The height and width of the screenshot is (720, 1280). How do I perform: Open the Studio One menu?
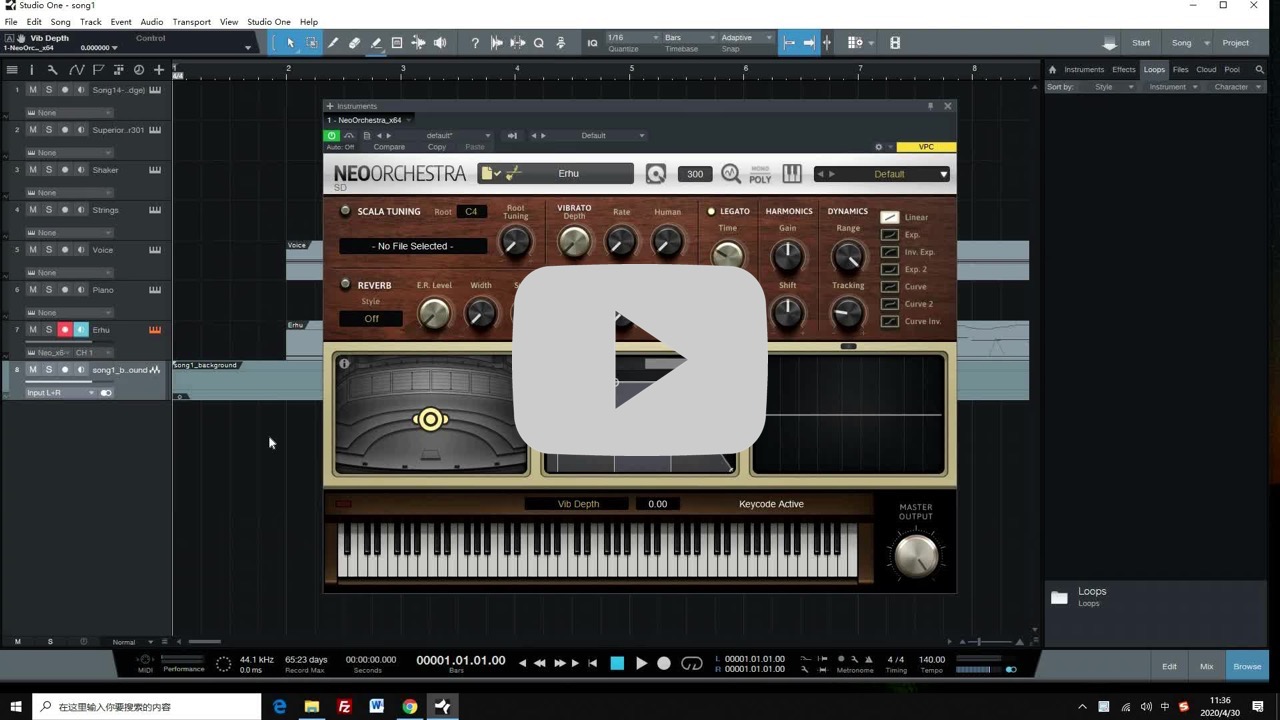click(x=268, y=22)
